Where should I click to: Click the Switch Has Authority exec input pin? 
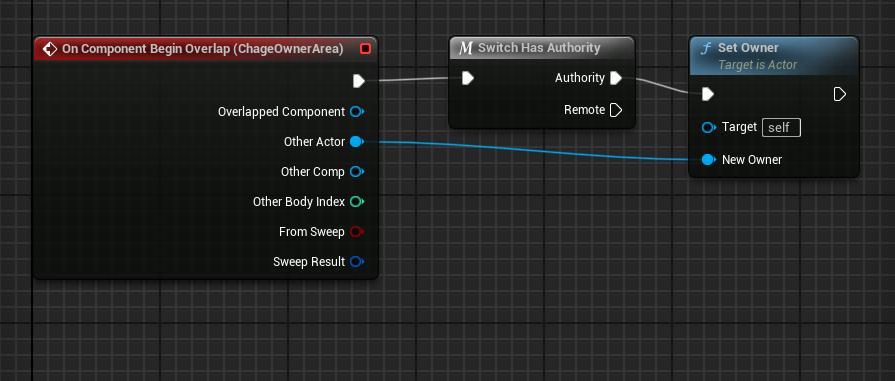click(x=467, y=78)
